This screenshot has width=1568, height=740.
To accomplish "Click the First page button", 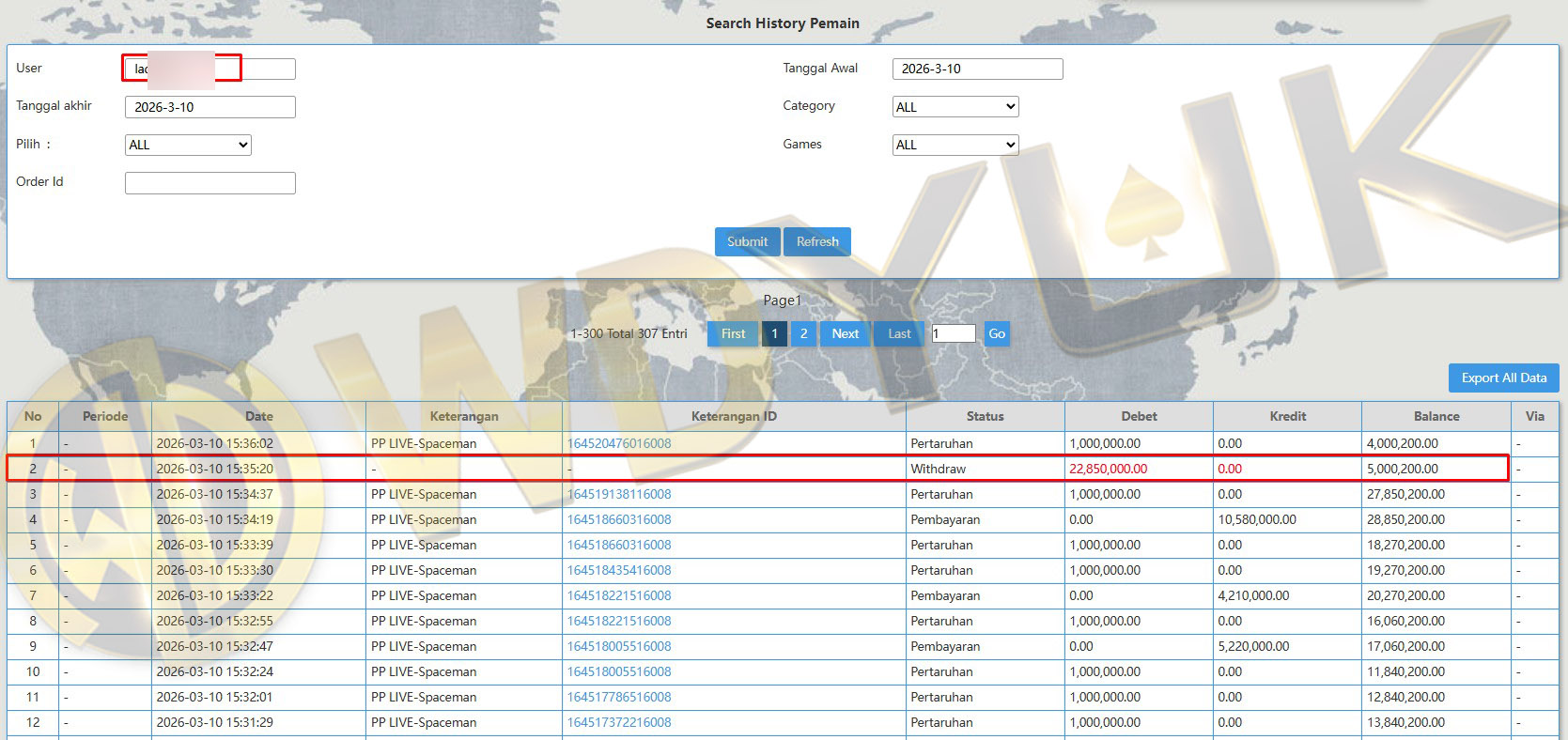I will pos(733,333).
